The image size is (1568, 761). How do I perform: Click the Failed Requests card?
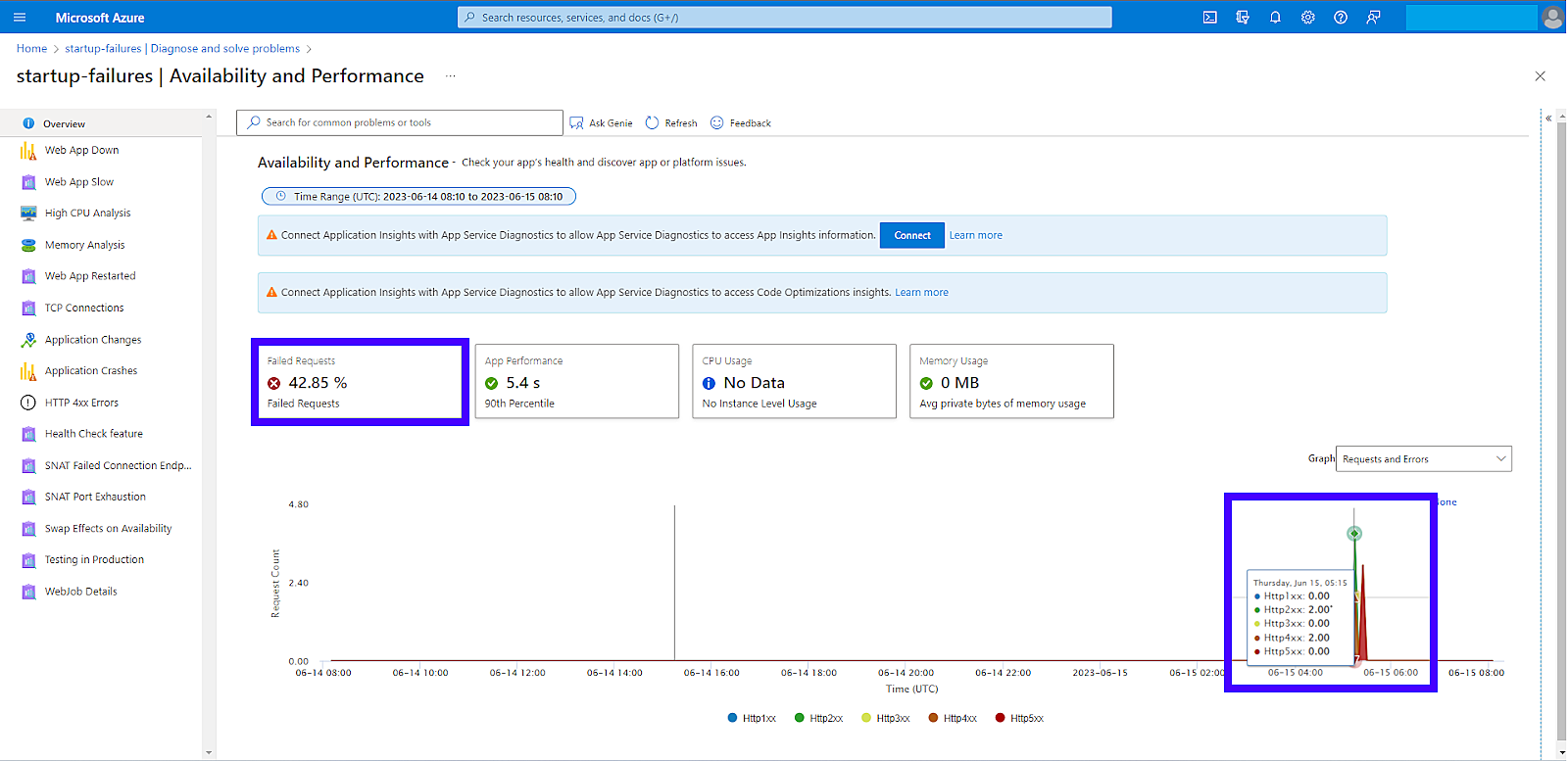point(360,382)
